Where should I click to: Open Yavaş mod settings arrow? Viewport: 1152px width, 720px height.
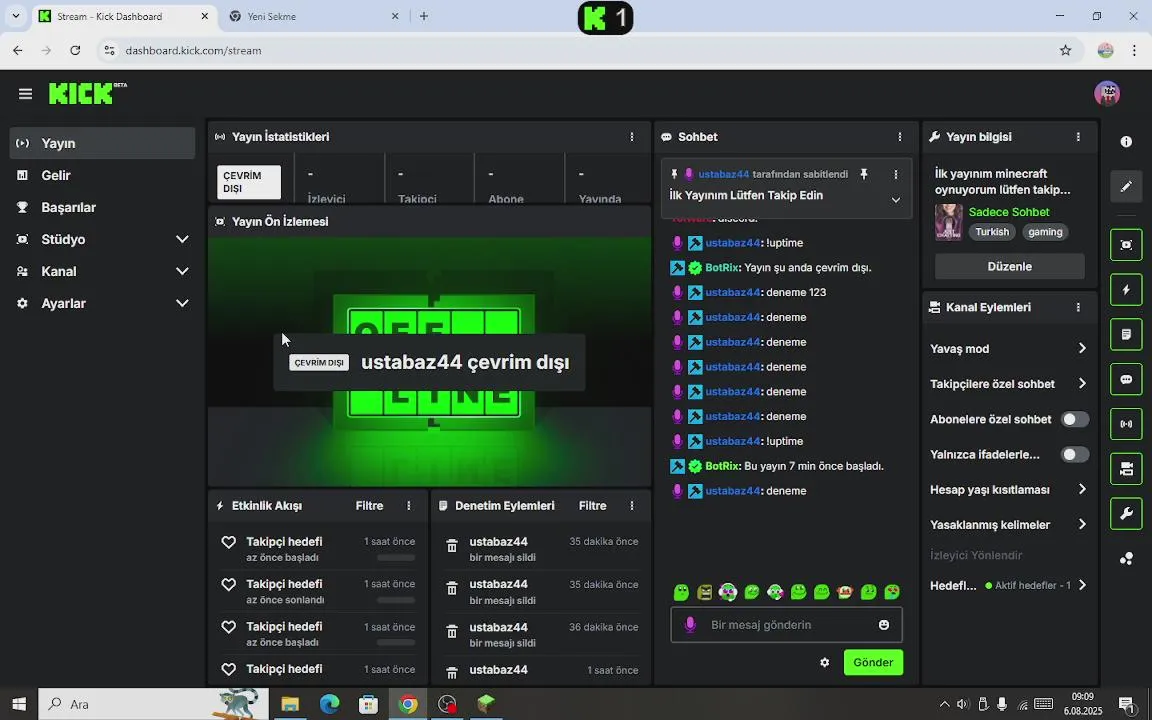[x=1082, y=348]
